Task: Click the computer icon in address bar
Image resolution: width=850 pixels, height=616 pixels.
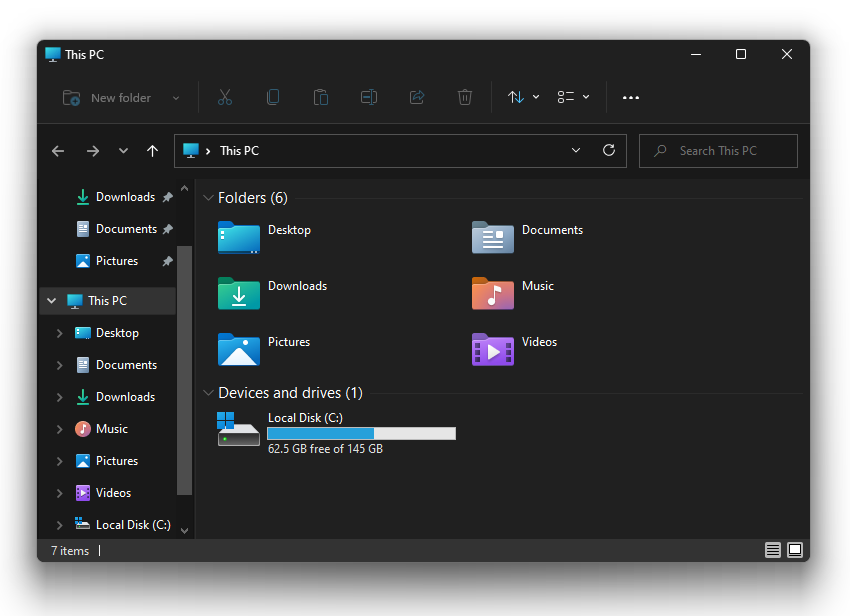Action: (191, 150)
